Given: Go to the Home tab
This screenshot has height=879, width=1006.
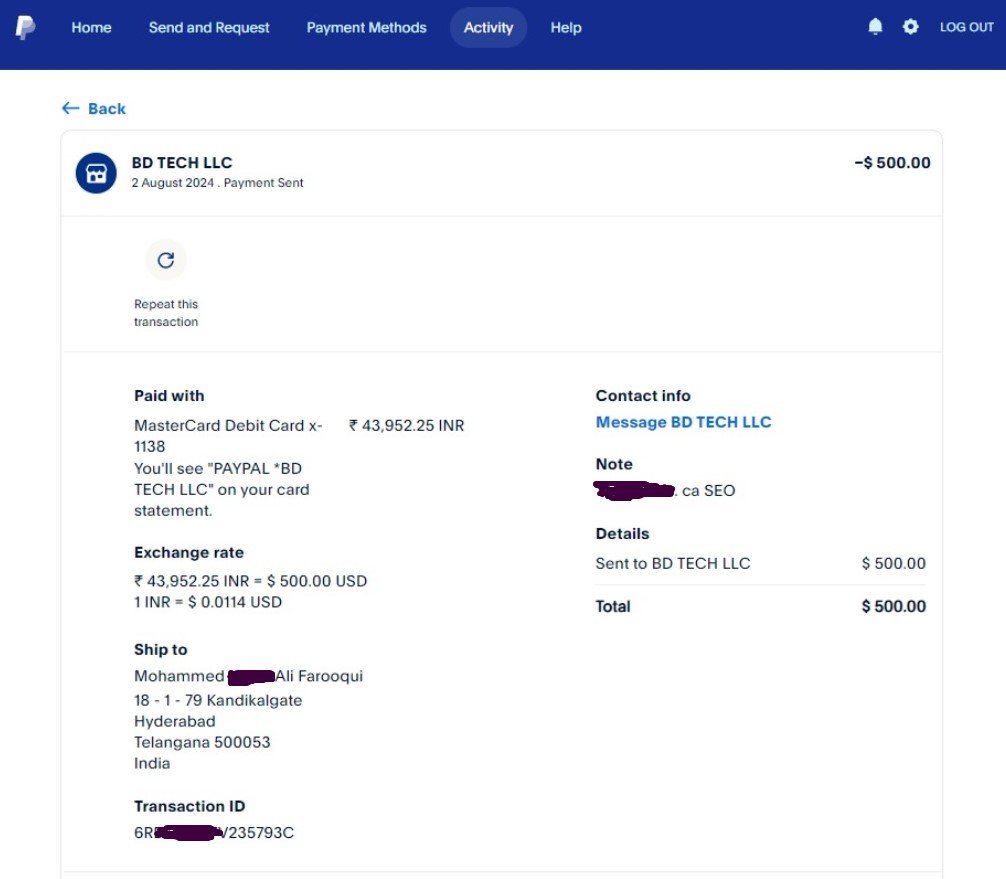Looking at the screenshot, I should click(91, 28).
